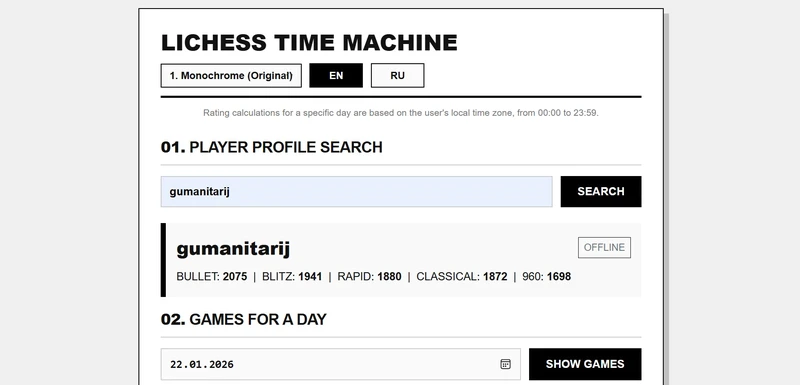The image size is (800, 385).
Task: Click the SHOW GAMES button
Action: 585,364
